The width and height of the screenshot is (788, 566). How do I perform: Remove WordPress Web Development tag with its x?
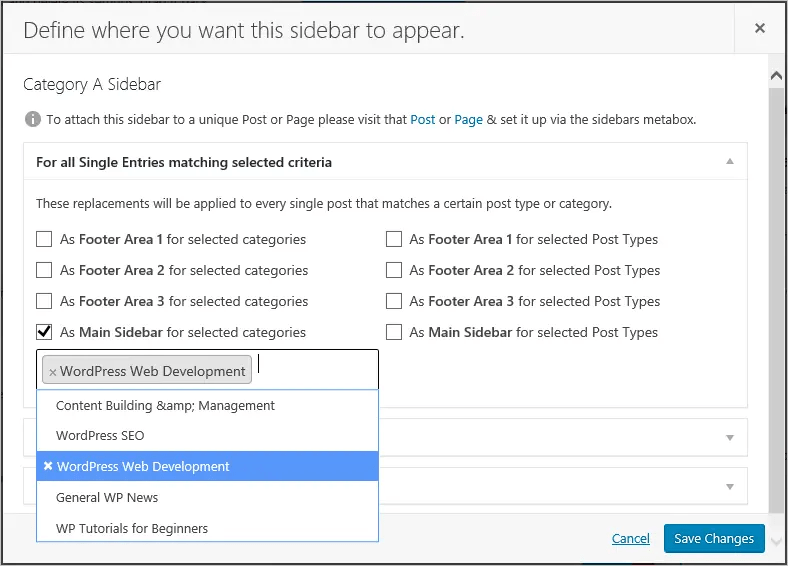pyautogui.click(x=52, y=372)
